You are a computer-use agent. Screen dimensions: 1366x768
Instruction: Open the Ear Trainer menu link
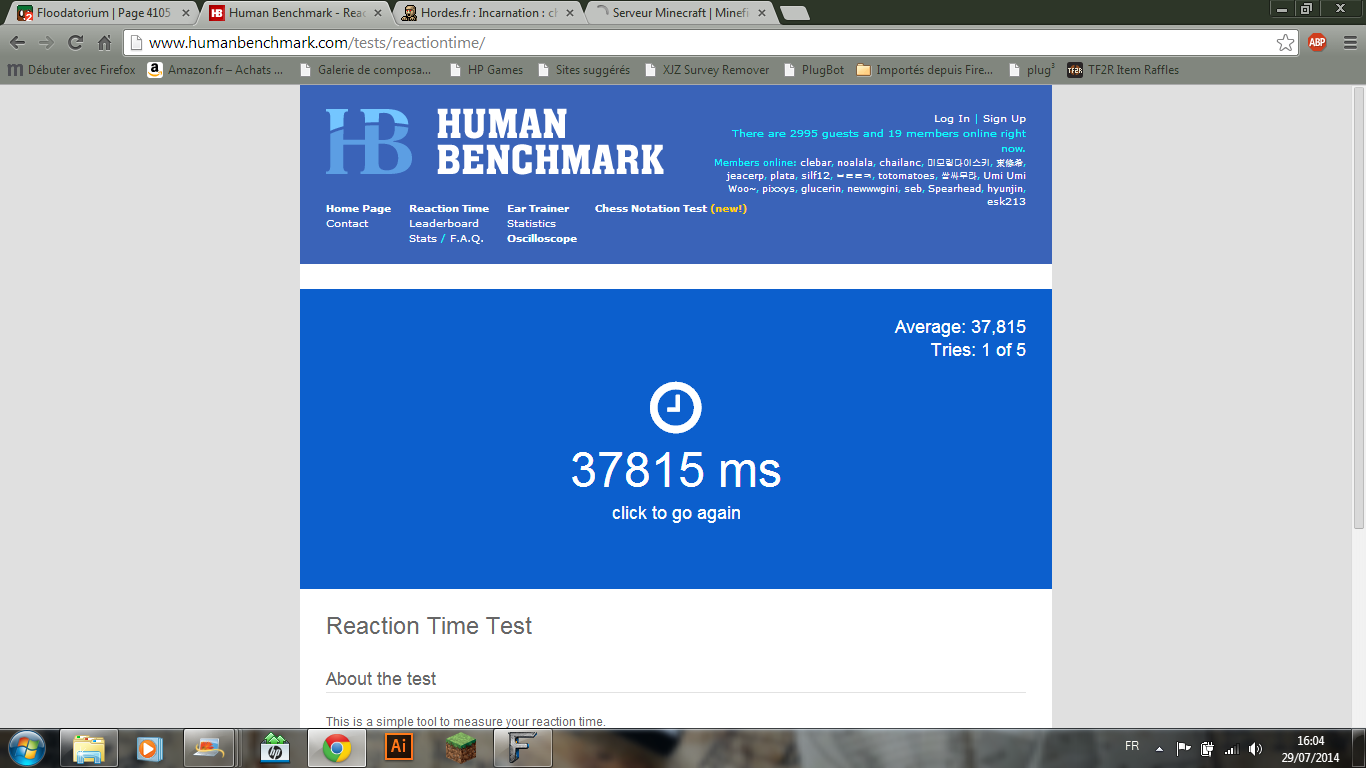(x=537, y=209)
